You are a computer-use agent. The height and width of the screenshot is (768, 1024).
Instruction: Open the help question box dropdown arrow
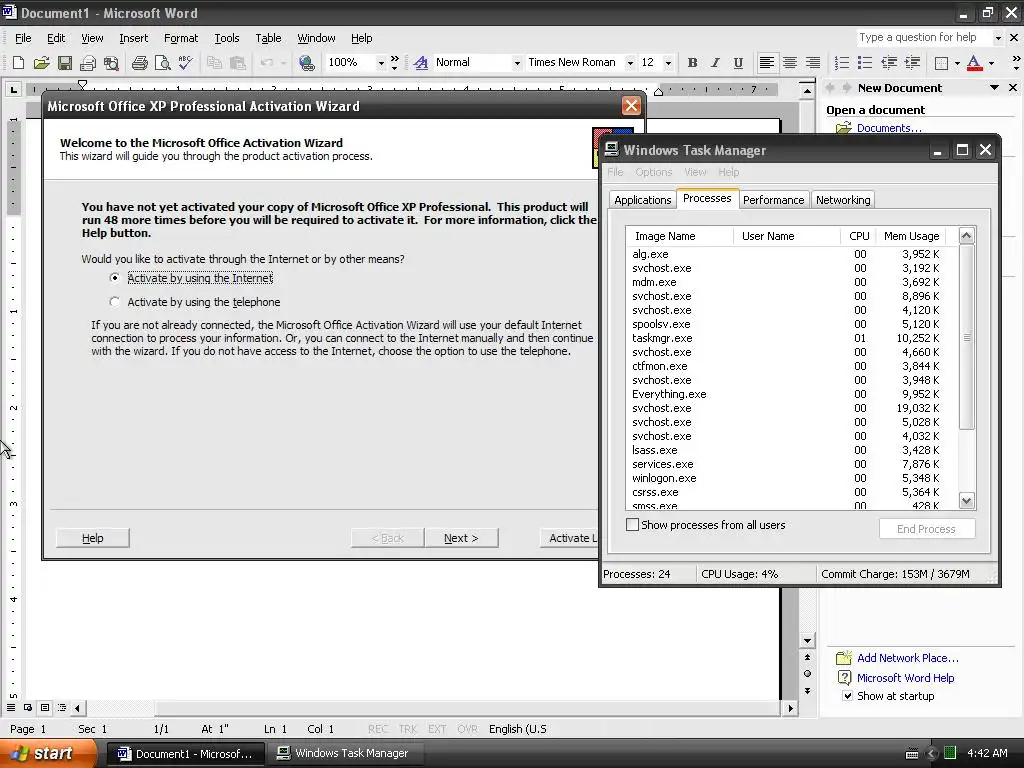coord(997,38)
